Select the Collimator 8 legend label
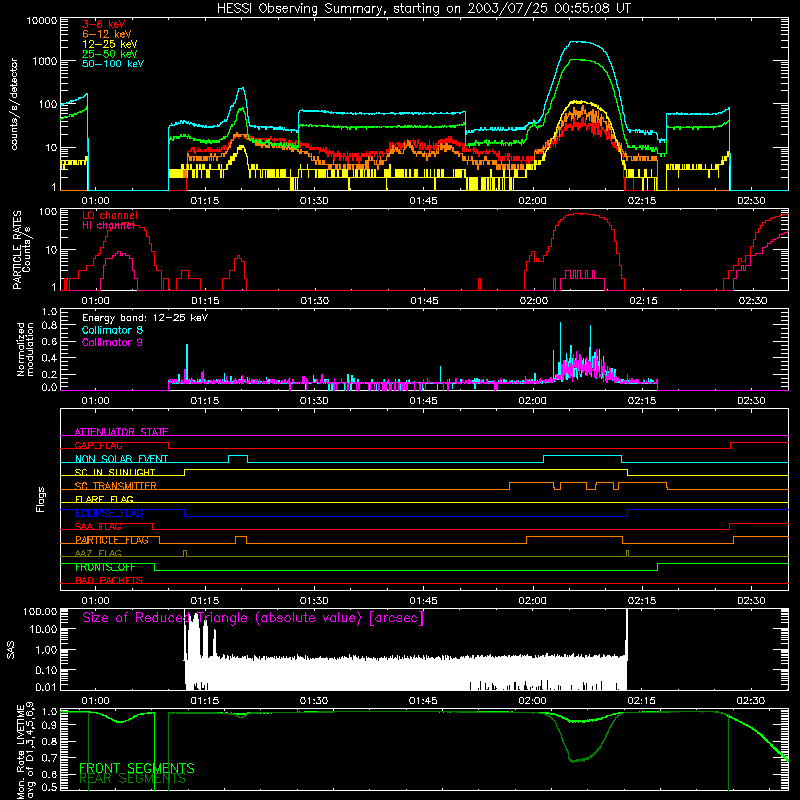Screen dimensions: 800x800 tap(112, 330)
